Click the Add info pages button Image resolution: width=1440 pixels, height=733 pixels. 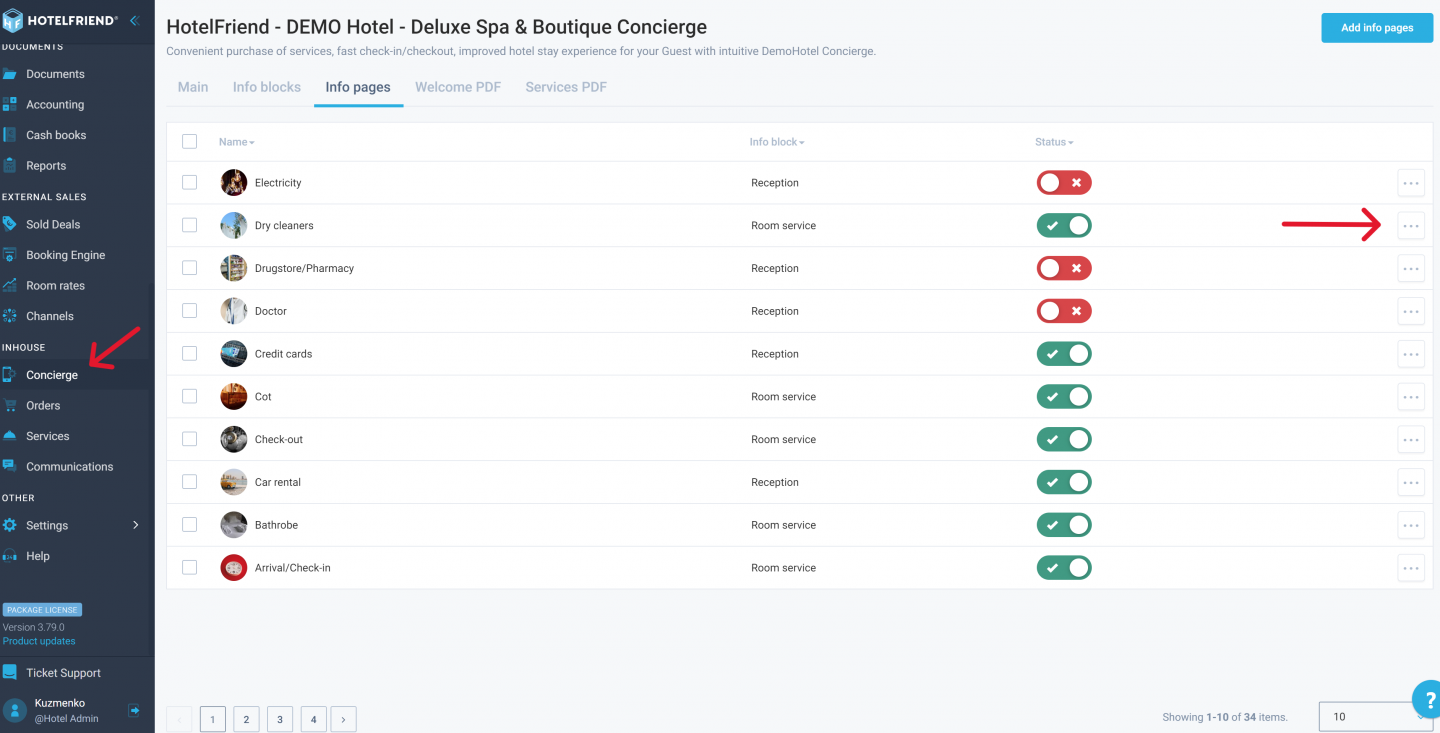(x=1377, y=28)
